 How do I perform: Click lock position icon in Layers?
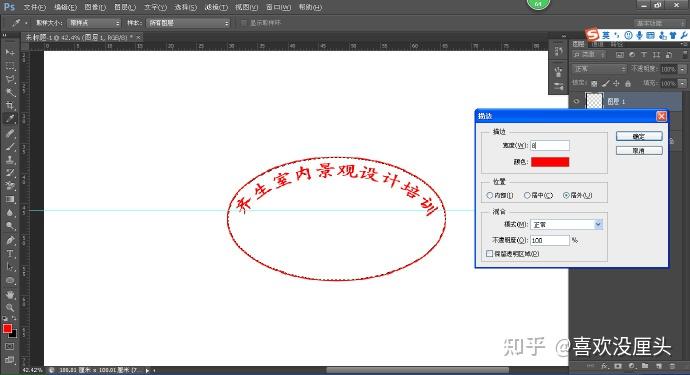[617, 83]
